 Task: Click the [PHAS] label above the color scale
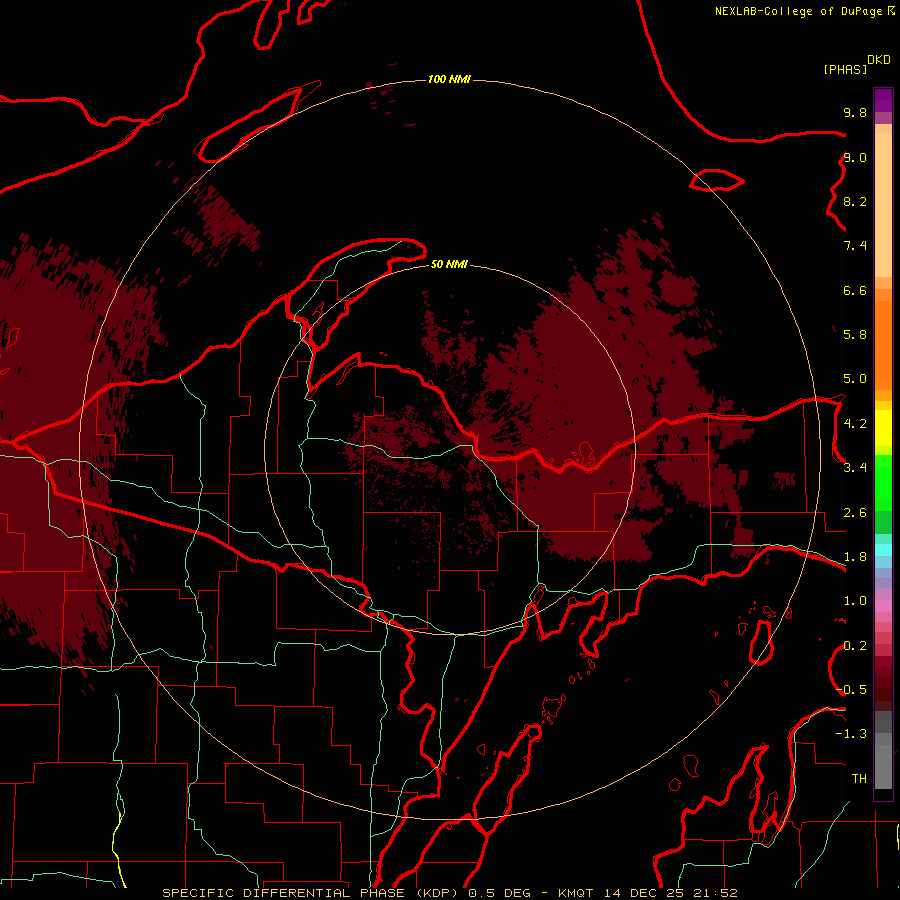click(845, 69)
